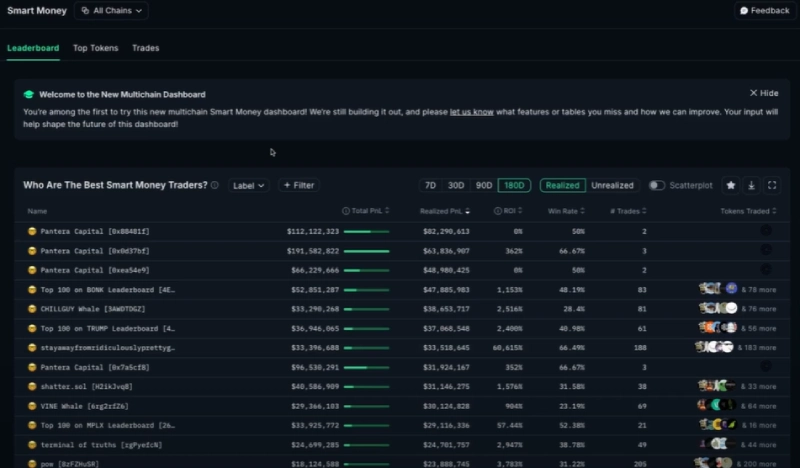Select the Realized PnL view
Image resolution: width=800 pixels, height=468 pixels.
point(562,185)
